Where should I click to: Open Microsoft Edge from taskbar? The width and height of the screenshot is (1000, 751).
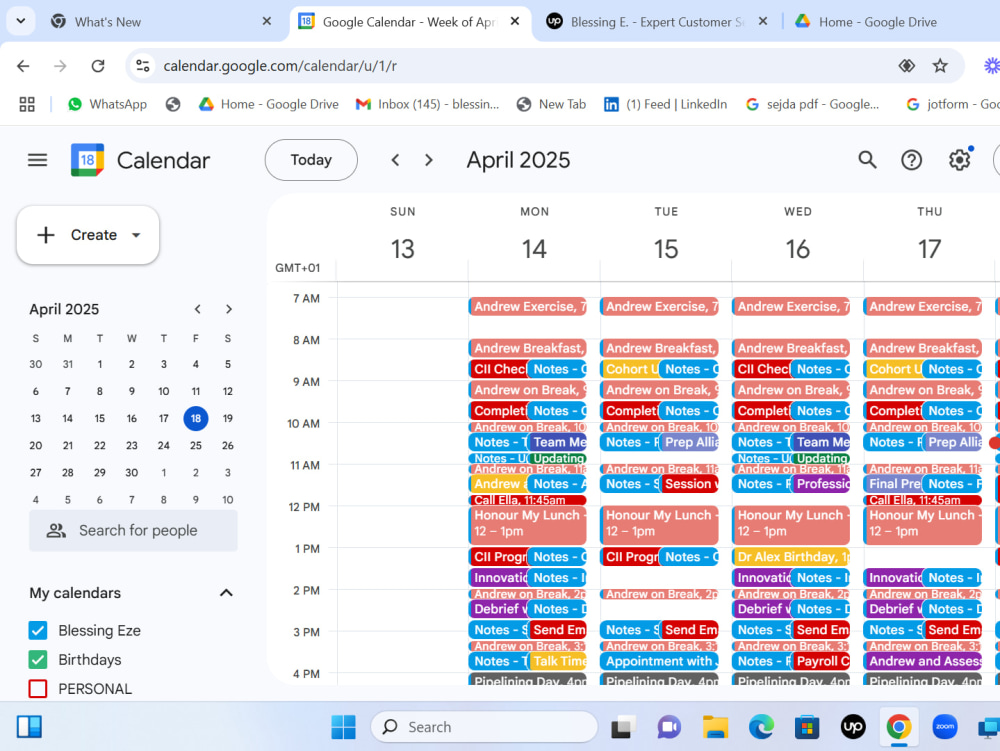coord(761,727)
